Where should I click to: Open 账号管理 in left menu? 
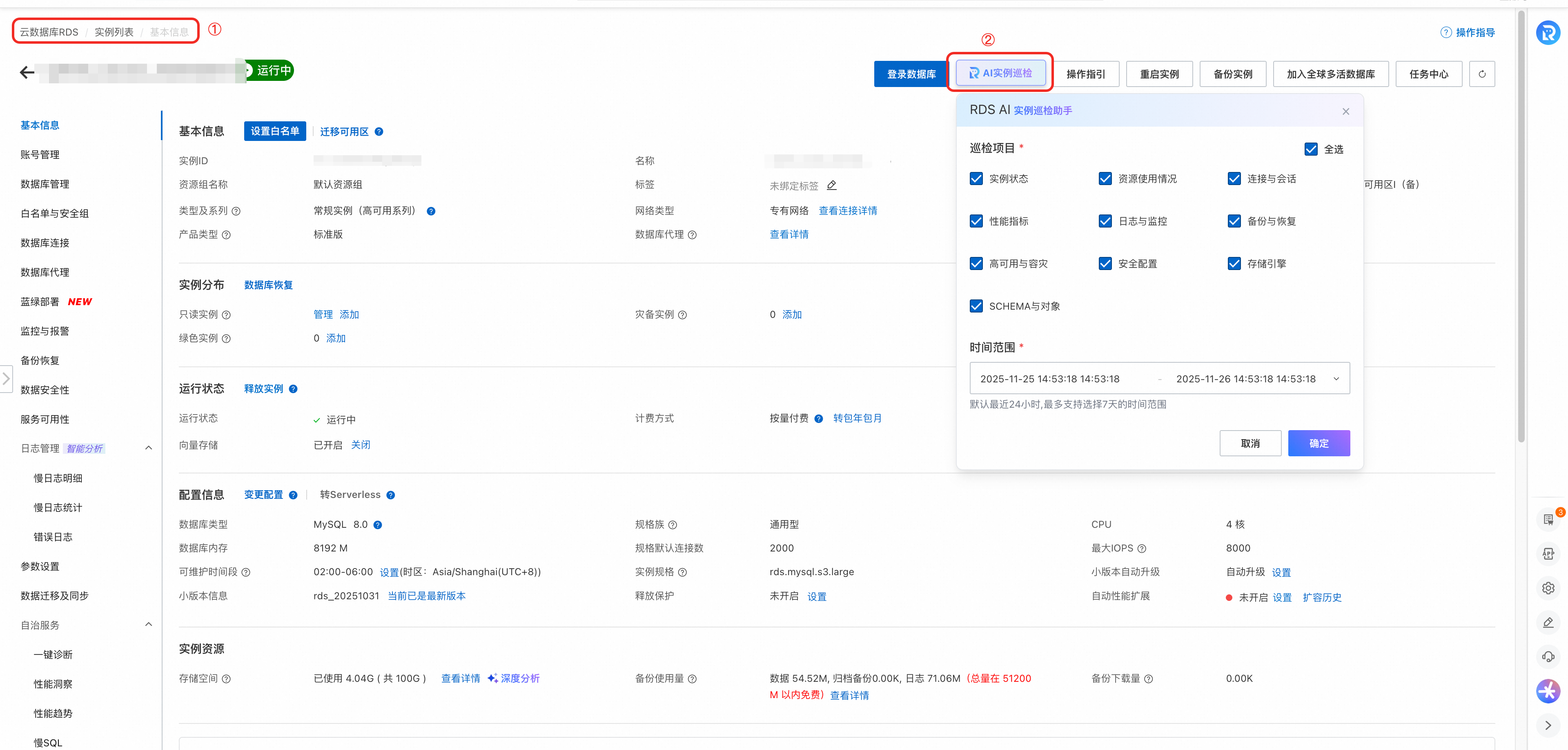tap(40, 155)
